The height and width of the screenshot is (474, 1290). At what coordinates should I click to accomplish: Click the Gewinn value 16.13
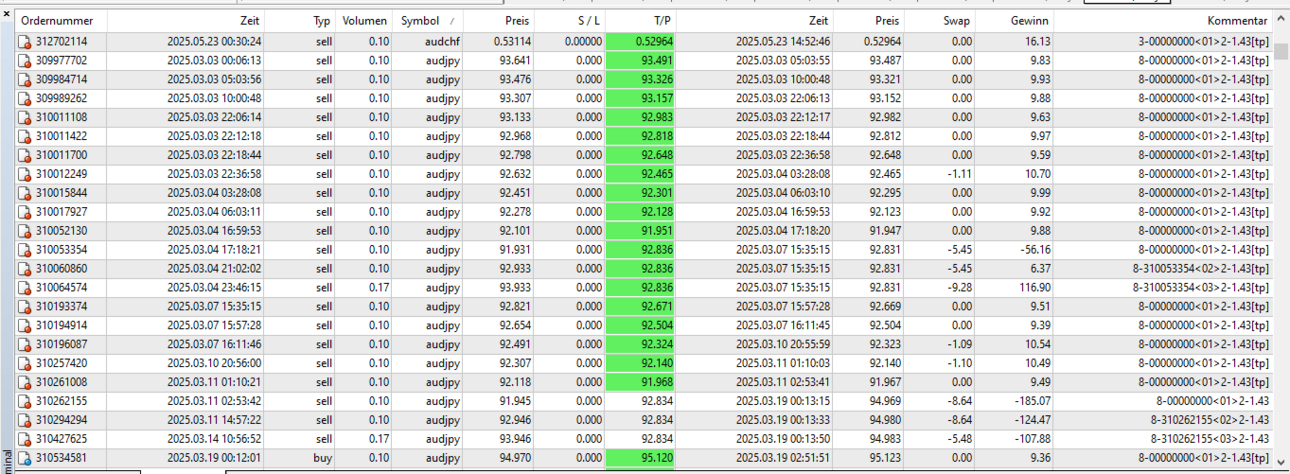coord(1037,42)
